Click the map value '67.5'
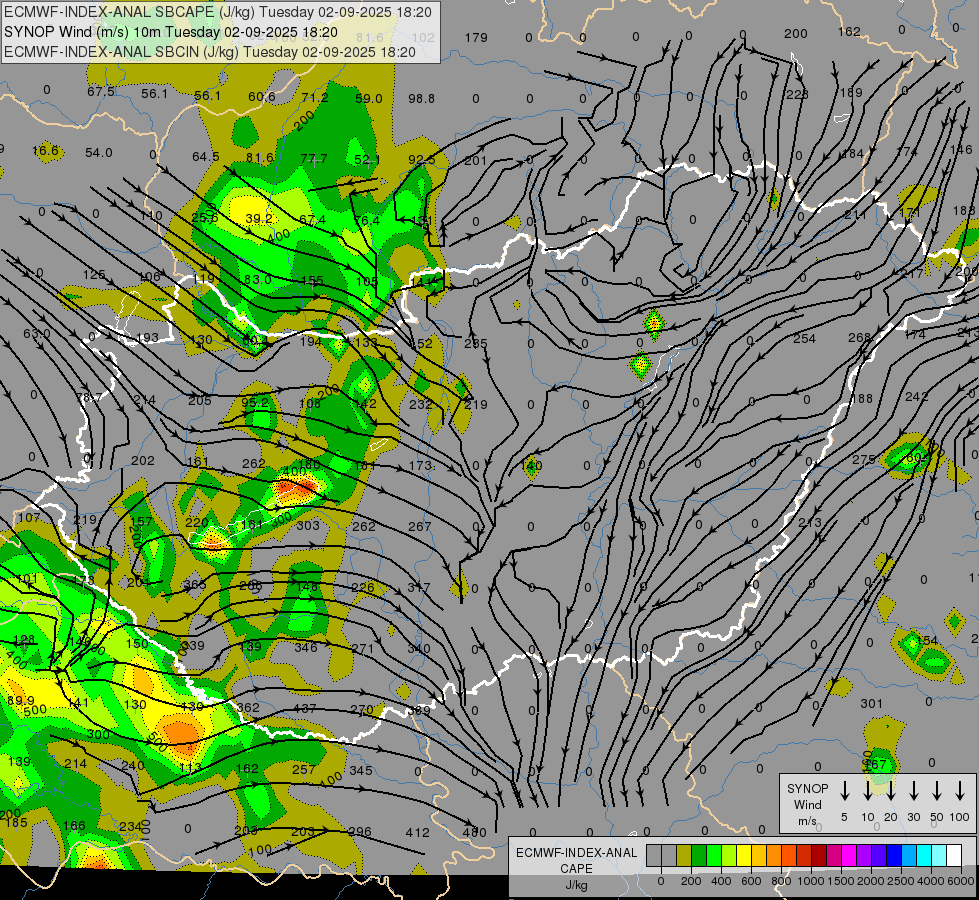This screenshot has width=979, height=900. pyautogui.click(x=101, y=92)
